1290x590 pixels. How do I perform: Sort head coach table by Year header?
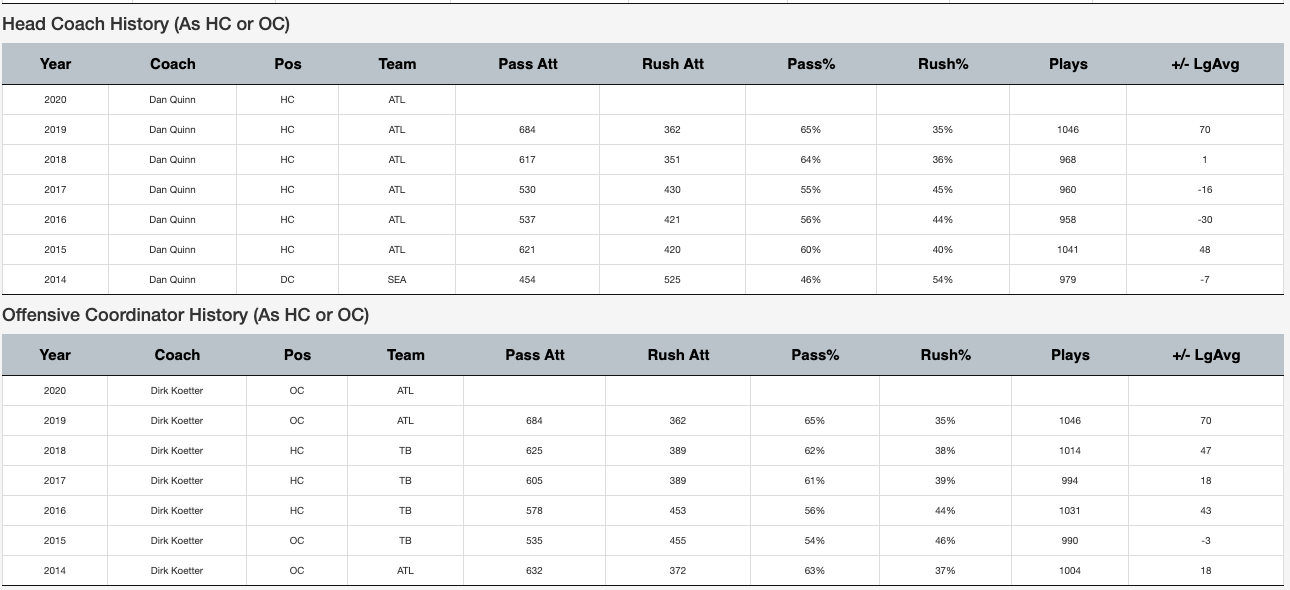coord(55,64)
